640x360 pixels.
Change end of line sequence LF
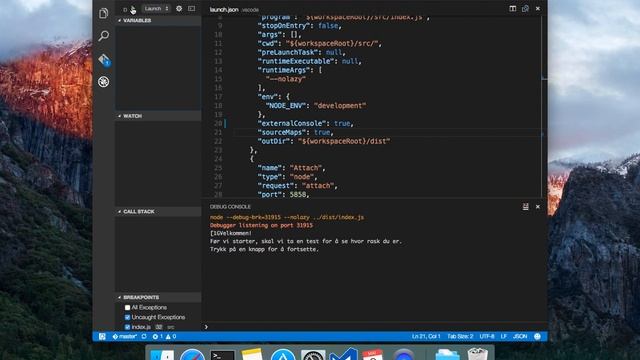(504, 337)
